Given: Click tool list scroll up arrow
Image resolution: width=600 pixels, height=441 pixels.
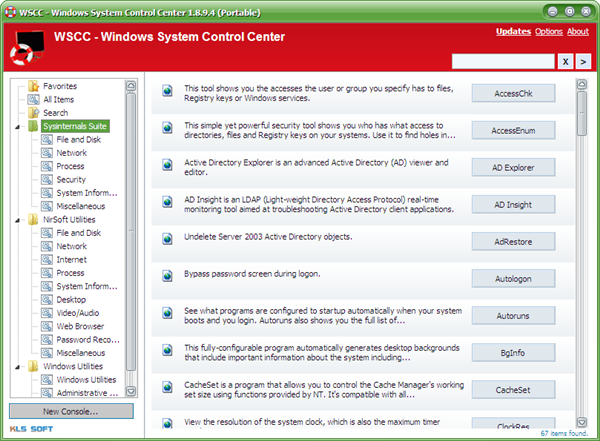Looking at the screenshot, I should click(x=582, y=84).
